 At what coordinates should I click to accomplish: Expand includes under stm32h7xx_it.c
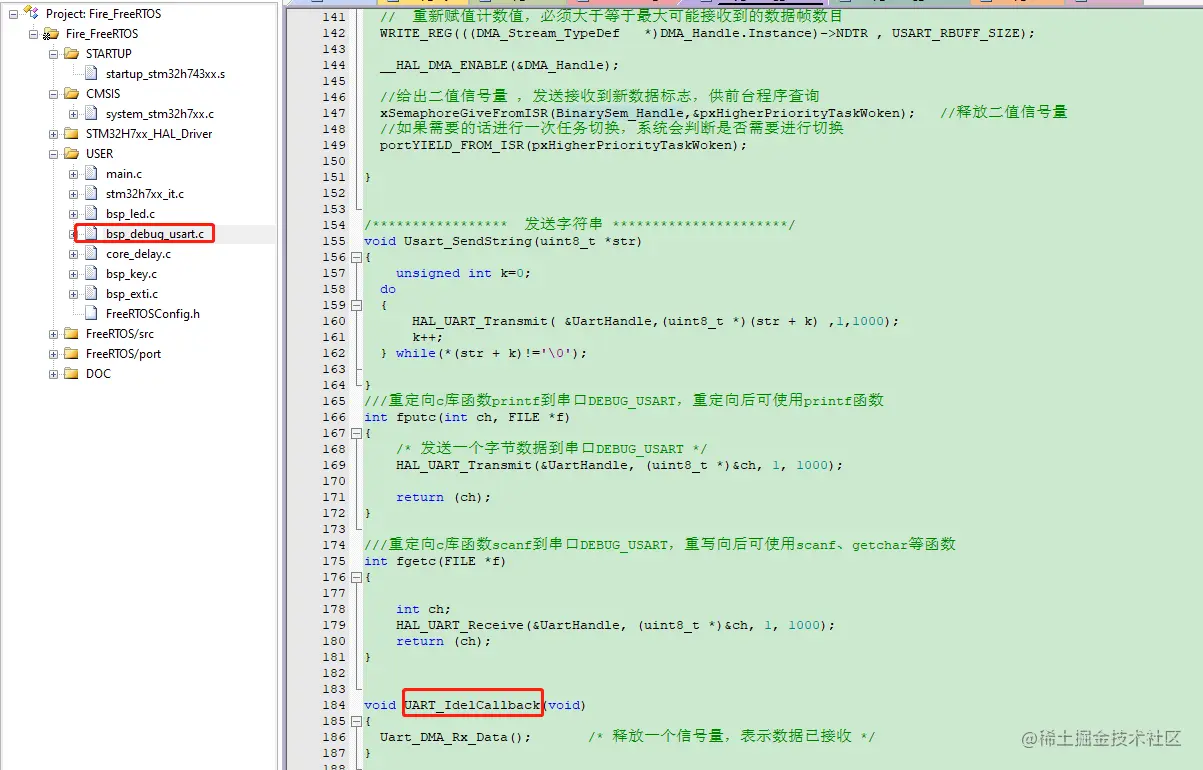pos(74,193)
